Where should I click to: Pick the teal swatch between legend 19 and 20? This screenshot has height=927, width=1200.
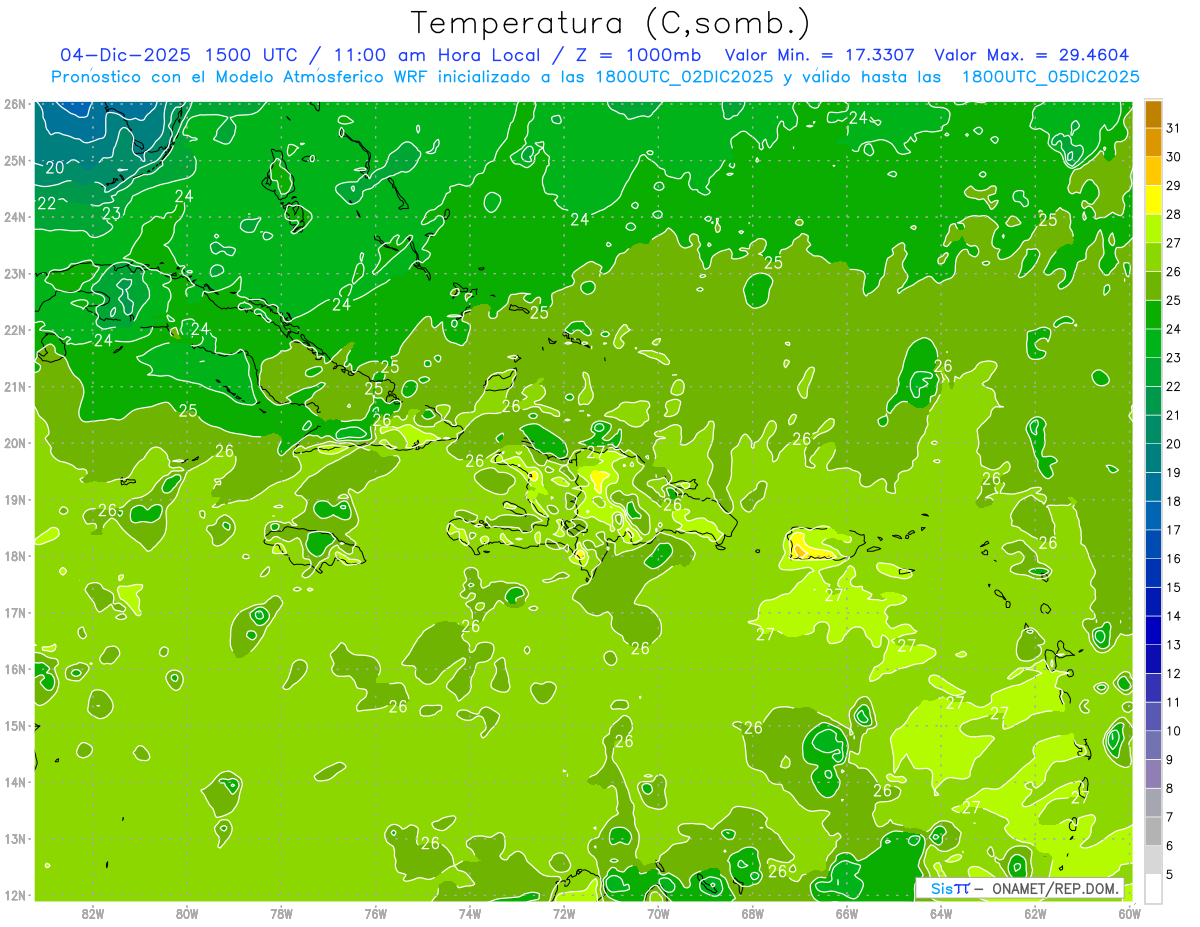coord(1153,458)
